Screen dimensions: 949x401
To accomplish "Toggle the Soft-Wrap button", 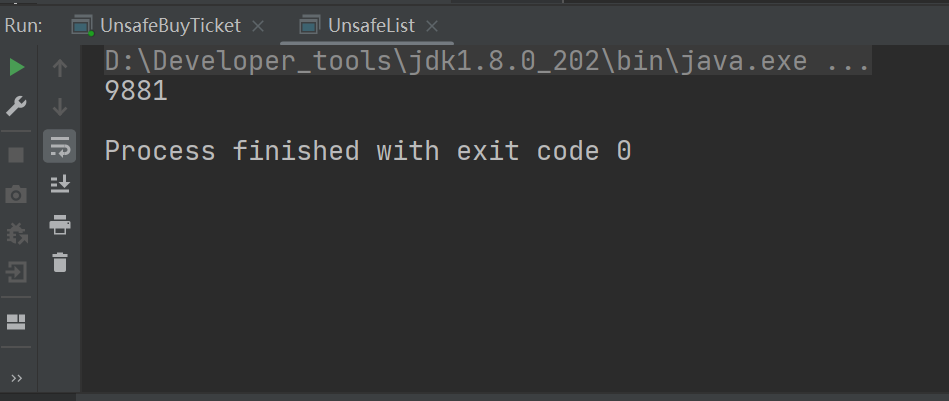I will pyautogui.click(x=60, y=147).
